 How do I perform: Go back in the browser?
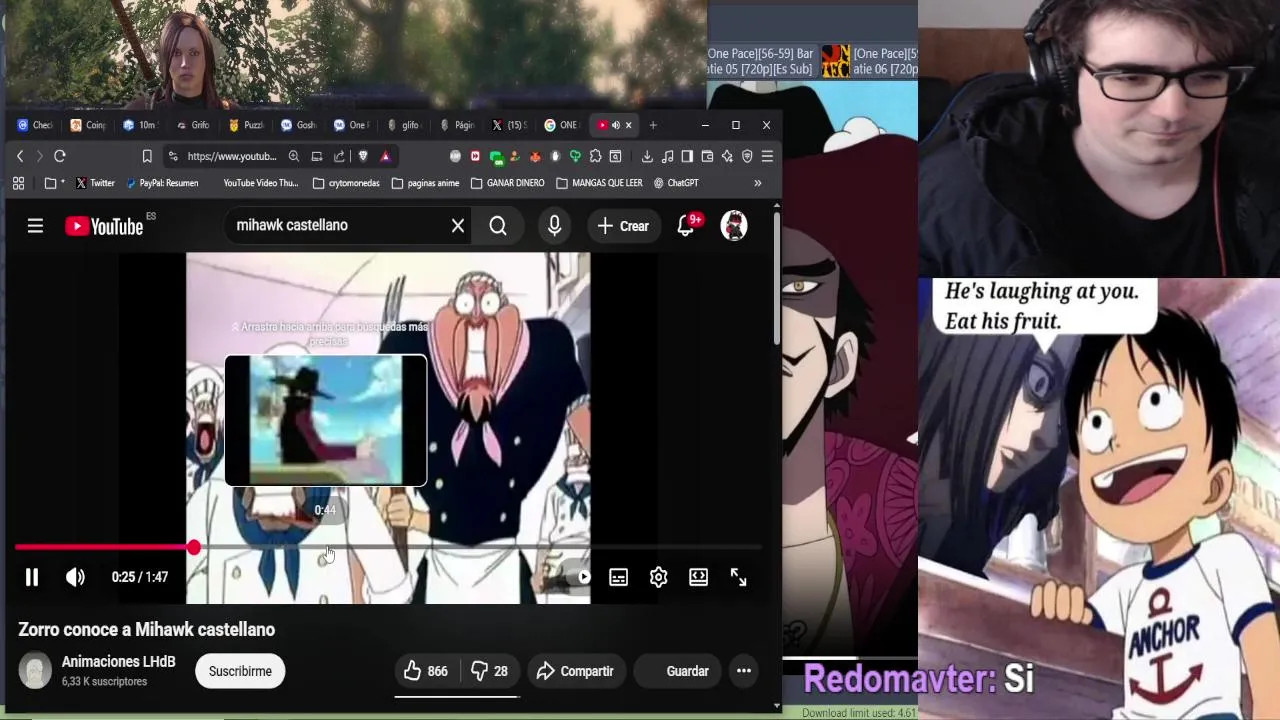pyautogui.click(x=20, y=156)
